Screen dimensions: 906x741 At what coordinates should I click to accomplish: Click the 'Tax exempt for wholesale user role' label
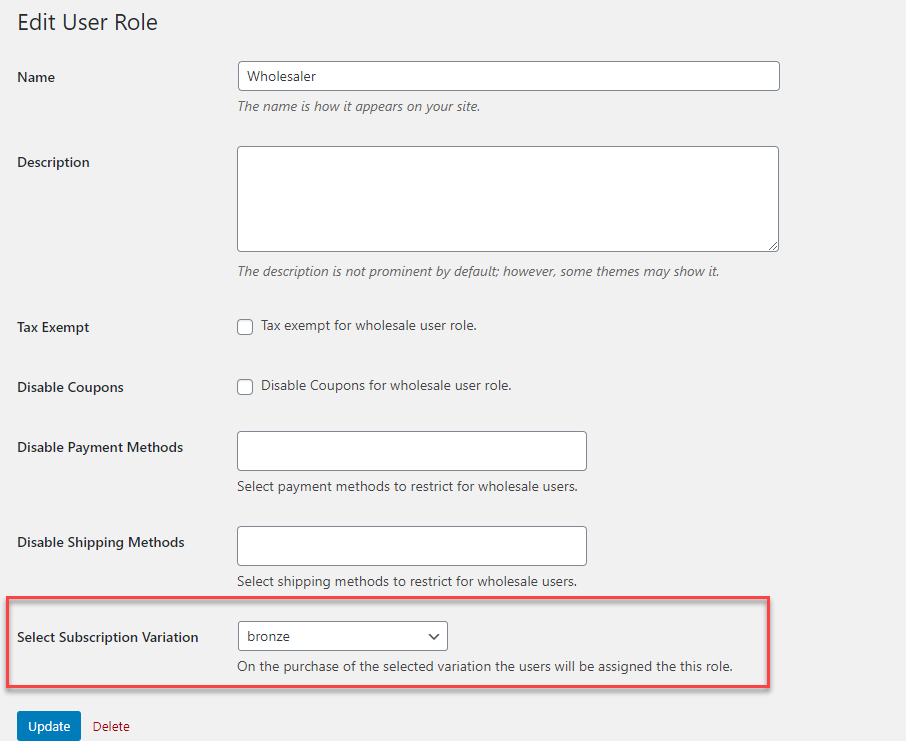click(x=368, y=326)
